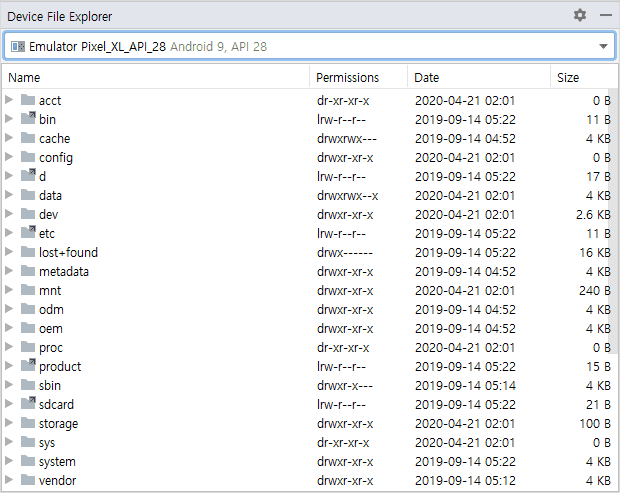Select the oem folder icon
The height and width of the screenshot is (493, 620).
coord(28,327)
